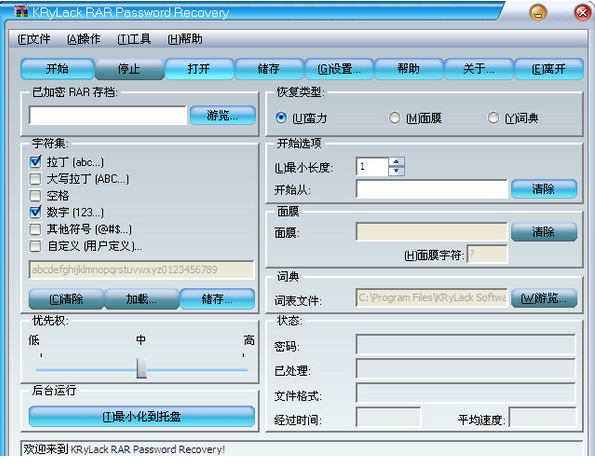Uncheck the 数字 (123...) checkbox
595x474 pixels.
tap(35, 212)
